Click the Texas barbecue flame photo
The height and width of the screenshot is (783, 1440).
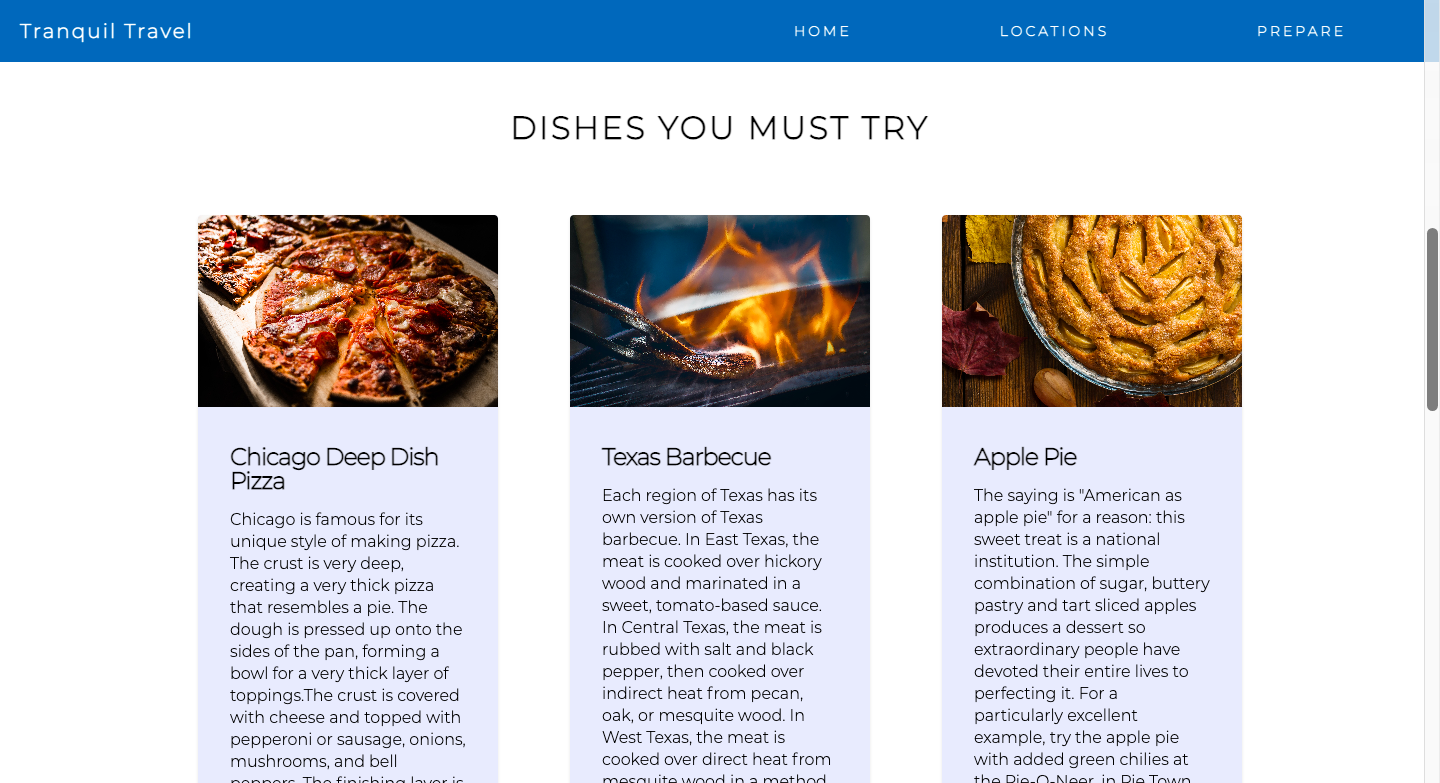[x=720, y=311]
